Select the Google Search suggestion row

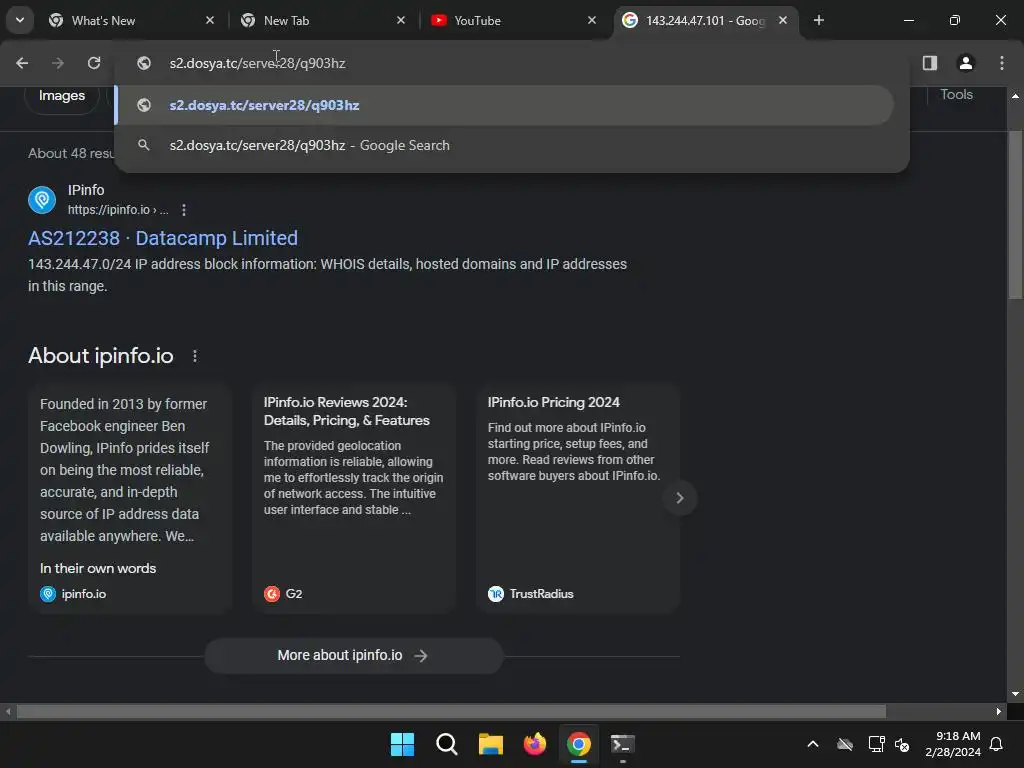click(x=504, y=145)
